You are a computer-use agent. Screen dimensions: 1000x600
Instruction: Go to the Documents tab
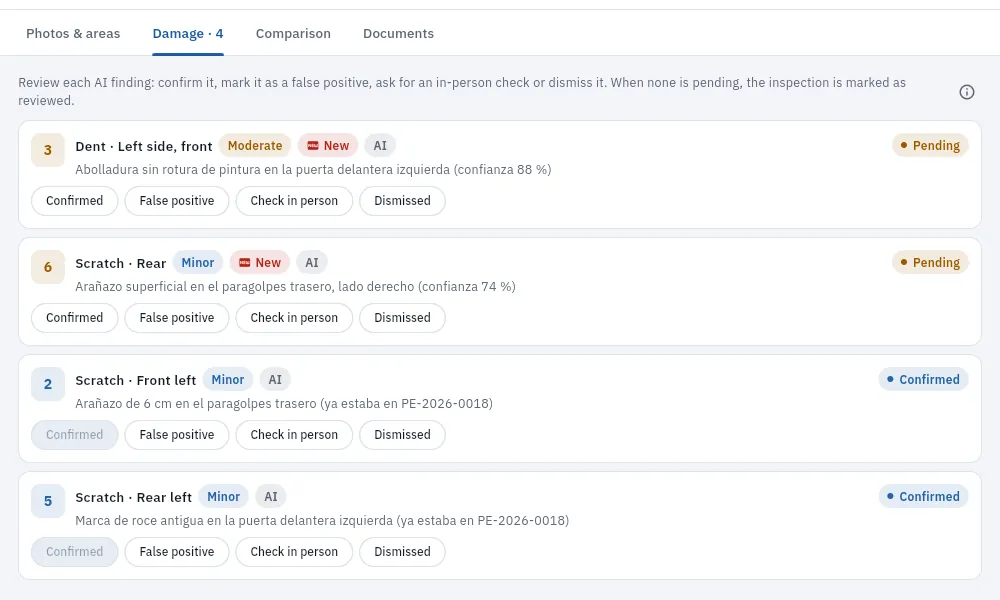pos(399,33)
